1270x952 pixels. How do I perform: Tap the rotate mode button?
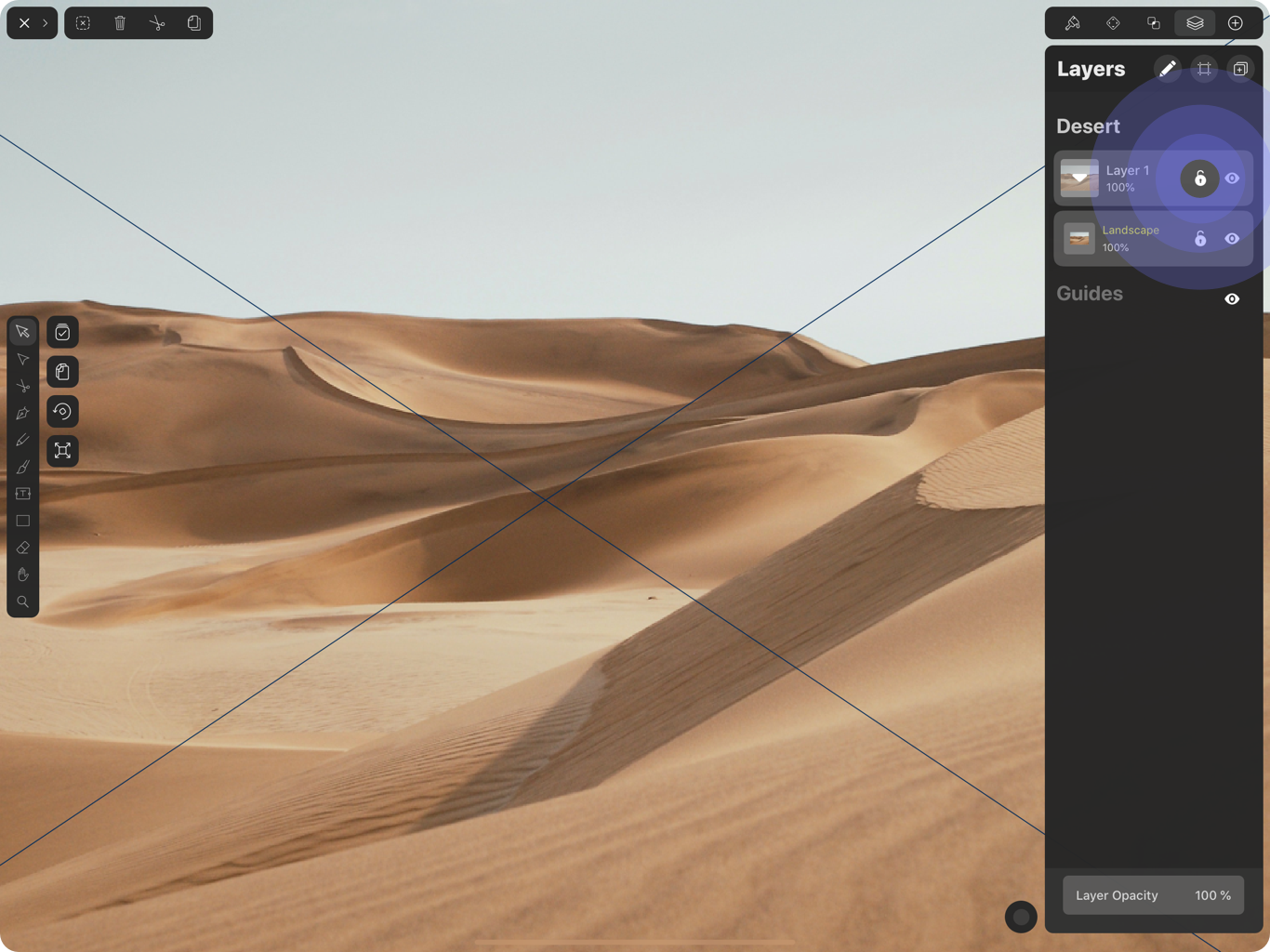(x=62, y=411)
